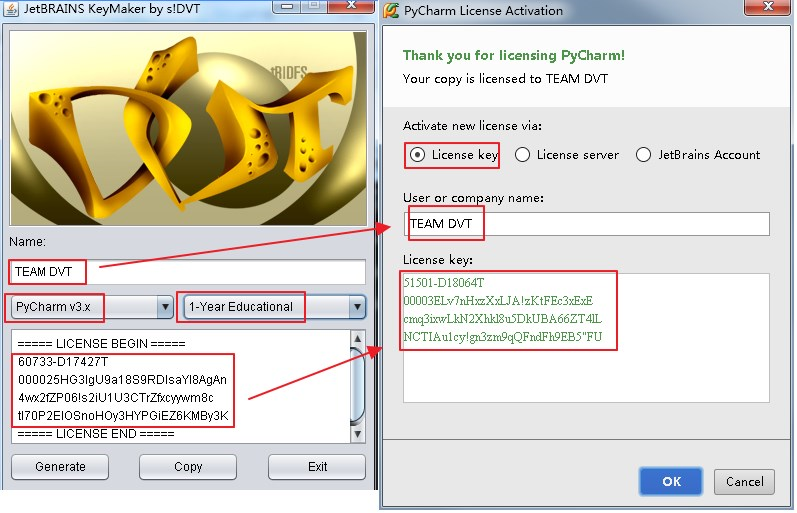This screenshot has height=513, width=797.
Task: Click the Java icon in KeyMaker title bar
Action: [11, 9]
